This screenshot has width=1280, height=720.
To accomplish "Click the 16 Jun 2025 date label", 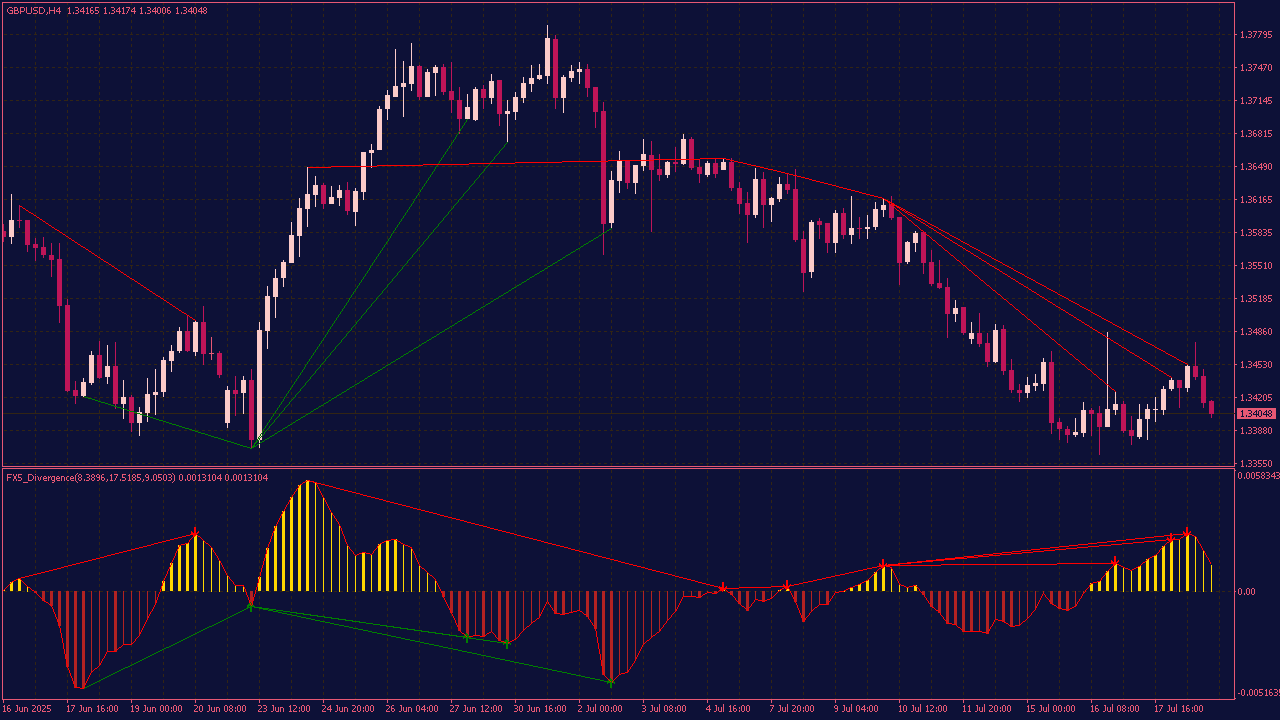I will pyautogui.click(x=27, y=708).
